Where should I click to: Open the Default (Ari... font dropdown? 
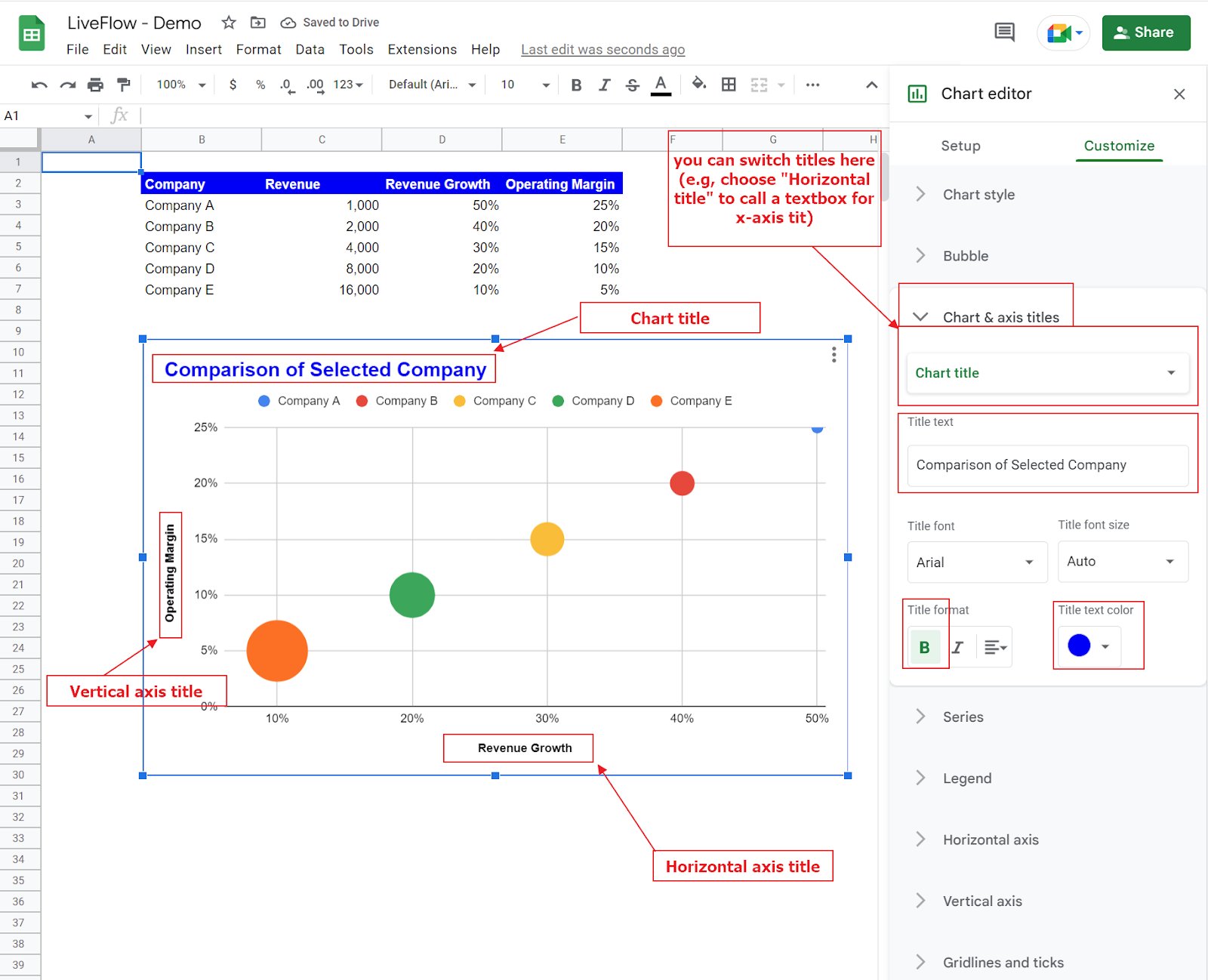tap(432, 85)
